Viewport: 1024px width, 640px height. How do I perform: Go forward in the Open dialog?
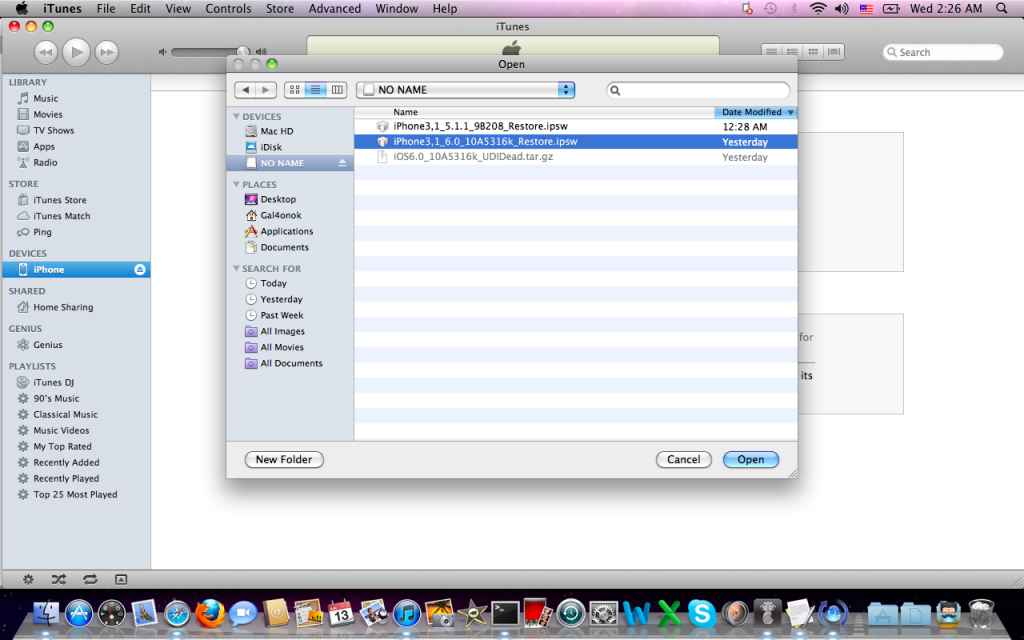pyautogui.click(x=266, y=90)
